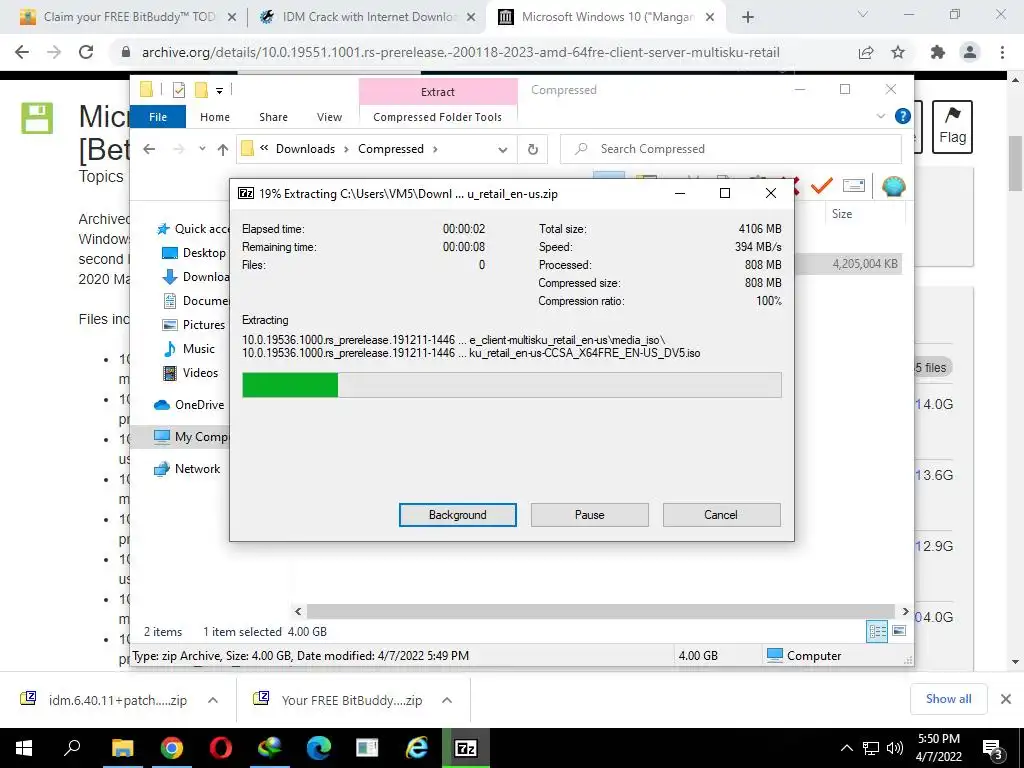Switch to the BitBuddy browser tab
Viewport: 1024px width, 768px height.
(128, 17)
